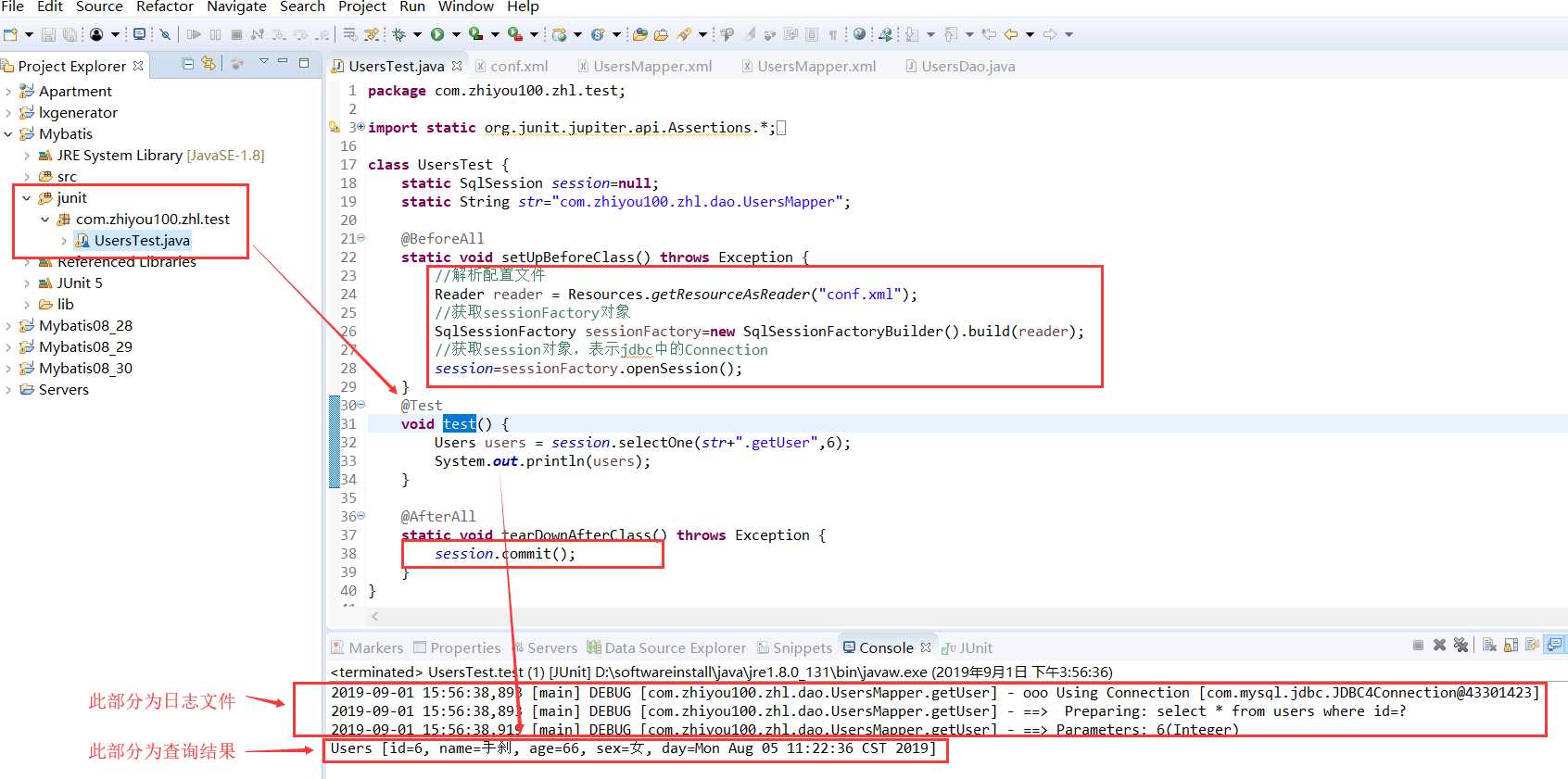Image resolution: width=1568 pixels, height=779 pixels.
Task: Click the Save toolbar icon
Action: point(48,34)
